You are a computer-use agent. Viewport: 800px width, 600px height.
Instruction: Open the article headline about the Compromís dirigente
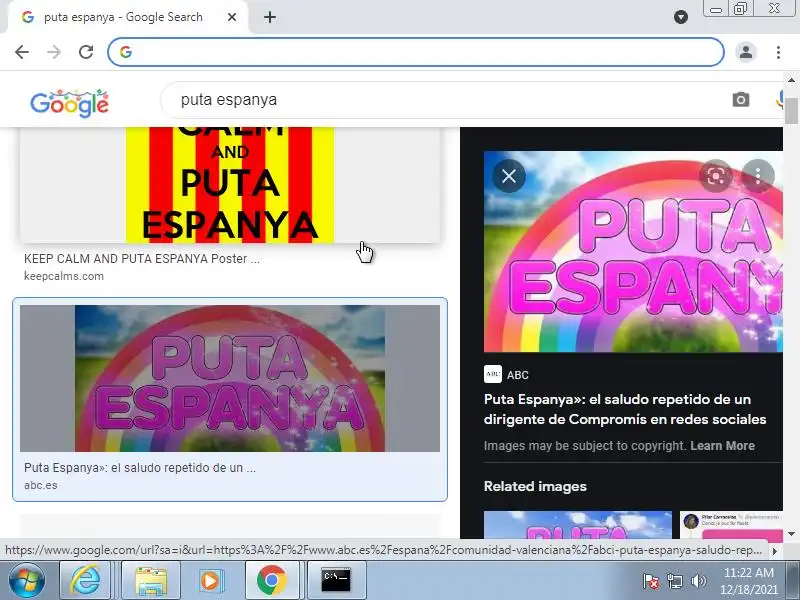coord(625,409)
